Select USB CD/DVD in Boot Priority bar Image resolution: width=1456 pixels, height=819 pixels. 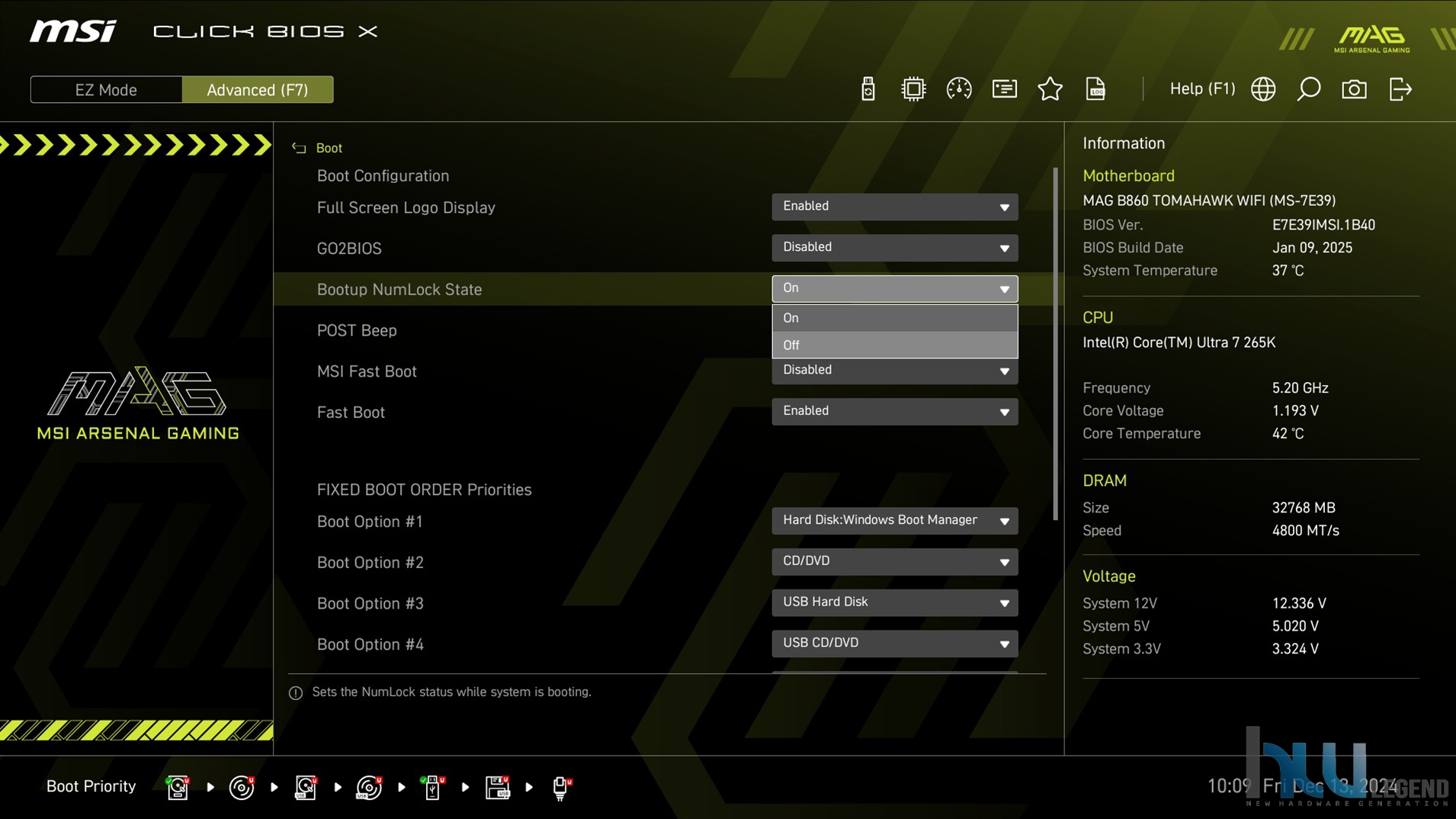(369, 787)
